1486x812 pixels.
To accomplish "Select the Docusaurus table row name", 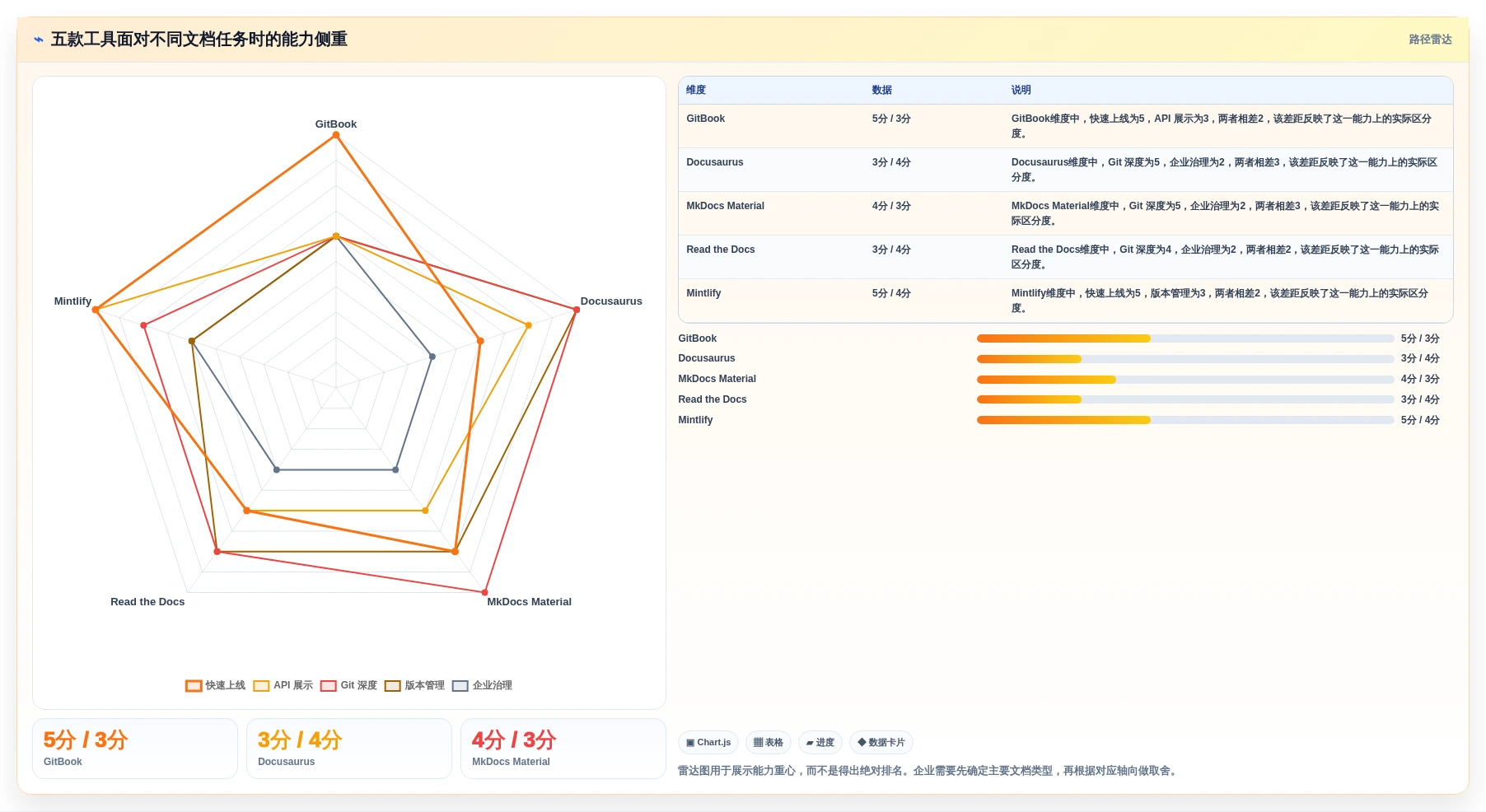I will (x=715, y=162).
